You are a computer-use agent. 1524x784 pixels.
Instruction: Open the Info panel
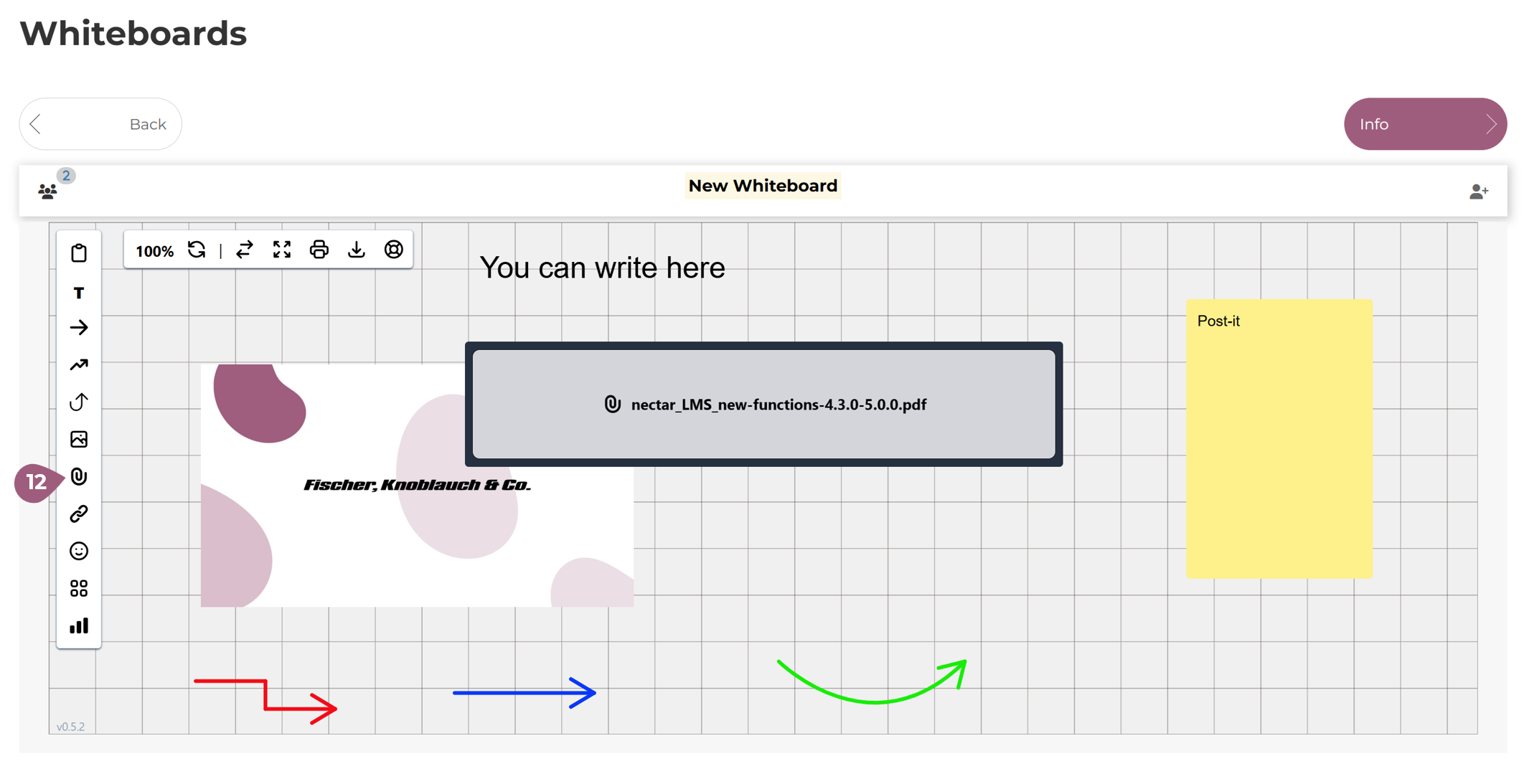click(x=1424, y=124)
